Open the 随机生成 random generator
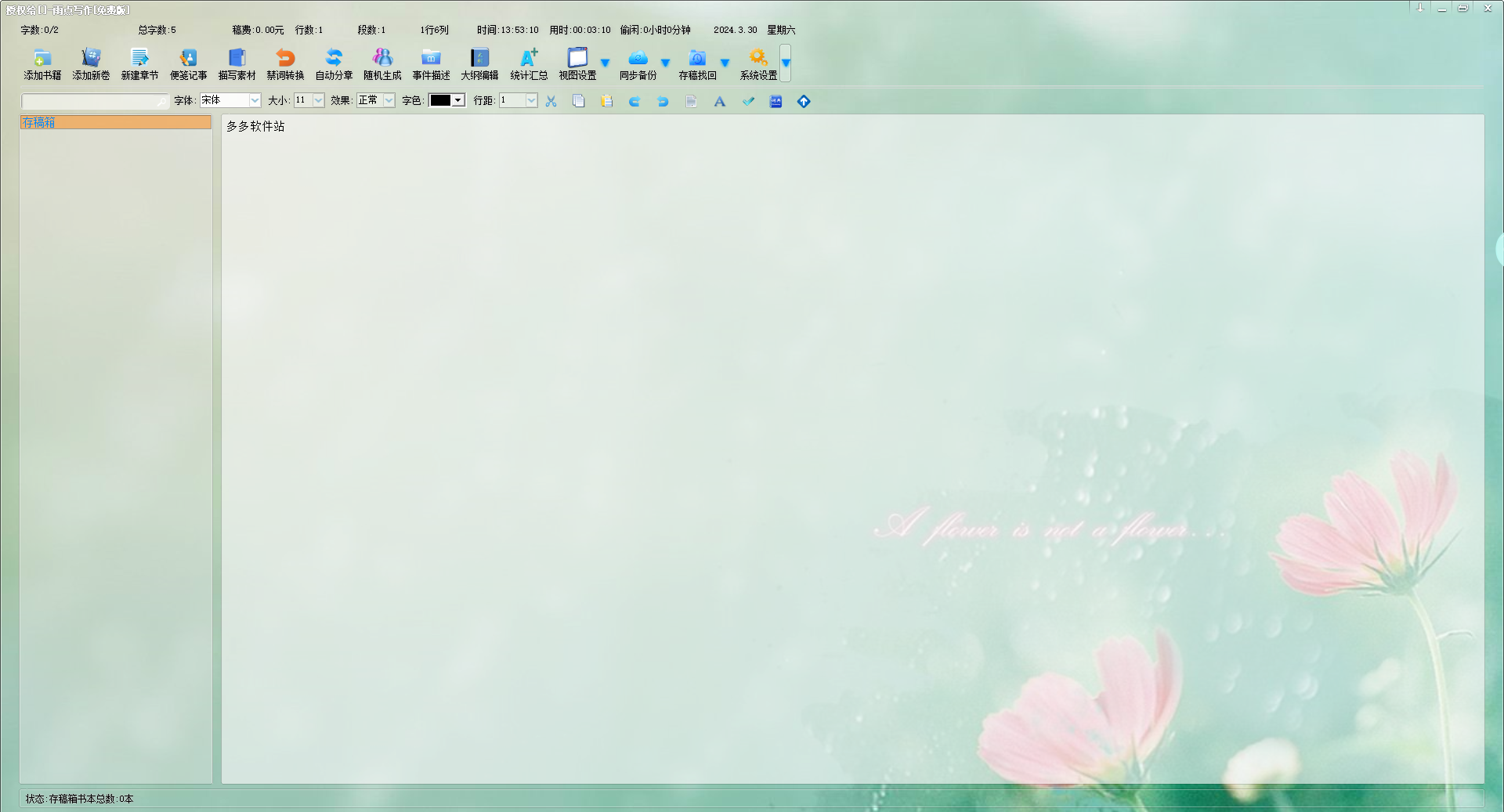This screenshot has height=812, width=1504. 382,64
